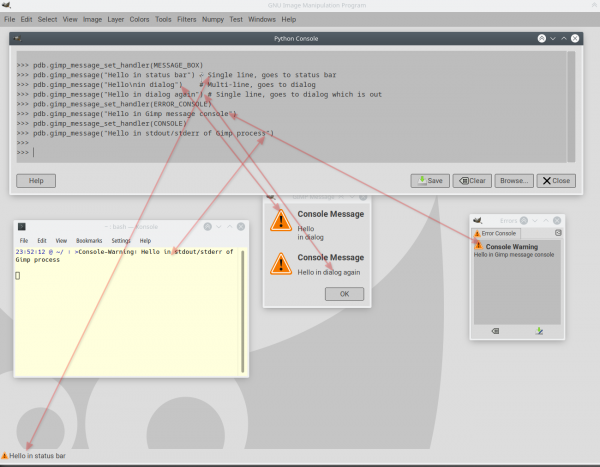Click 'Hello in status bar' status text

point(38,456)
